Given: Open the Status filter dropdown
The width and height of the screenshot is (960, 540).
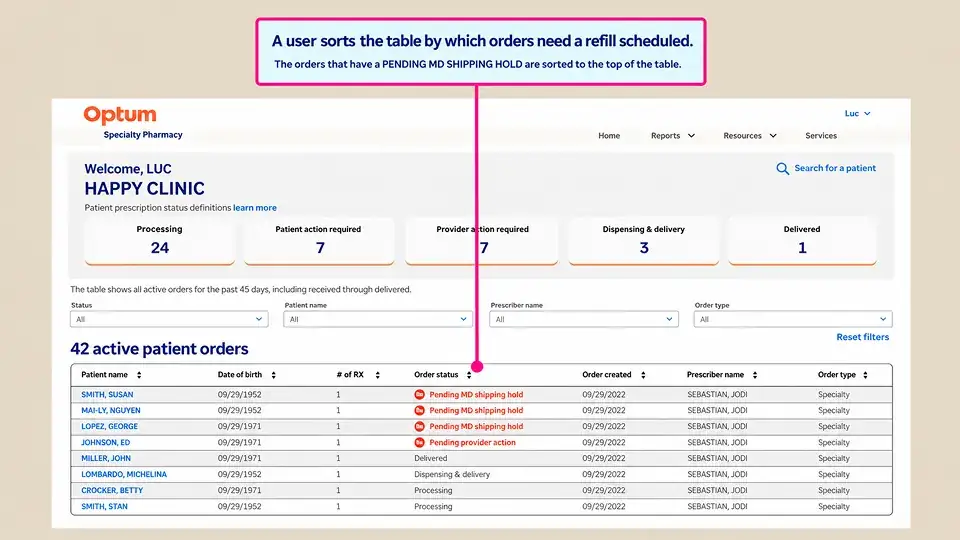Looking at the screenshot, I should tap(169, 319).
